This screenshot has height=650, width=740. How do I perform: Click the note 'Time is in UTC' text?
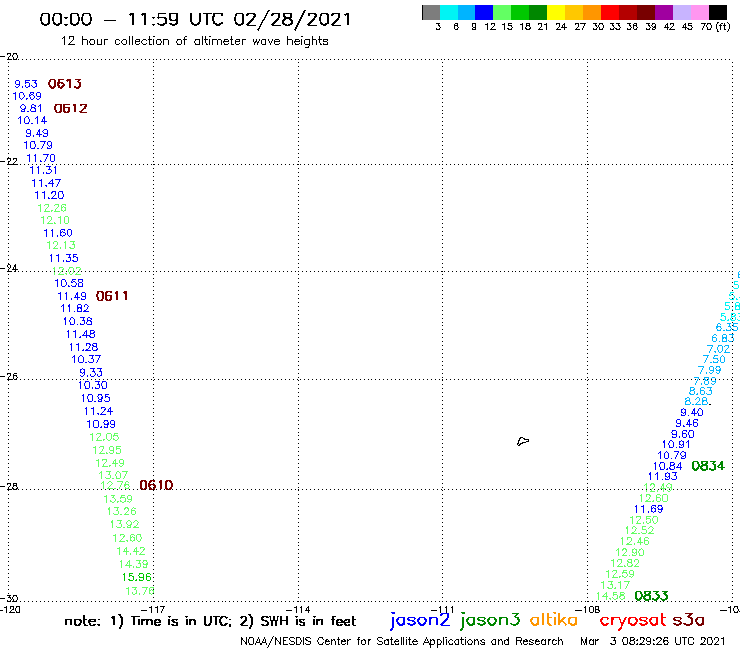tap(181, 621)
